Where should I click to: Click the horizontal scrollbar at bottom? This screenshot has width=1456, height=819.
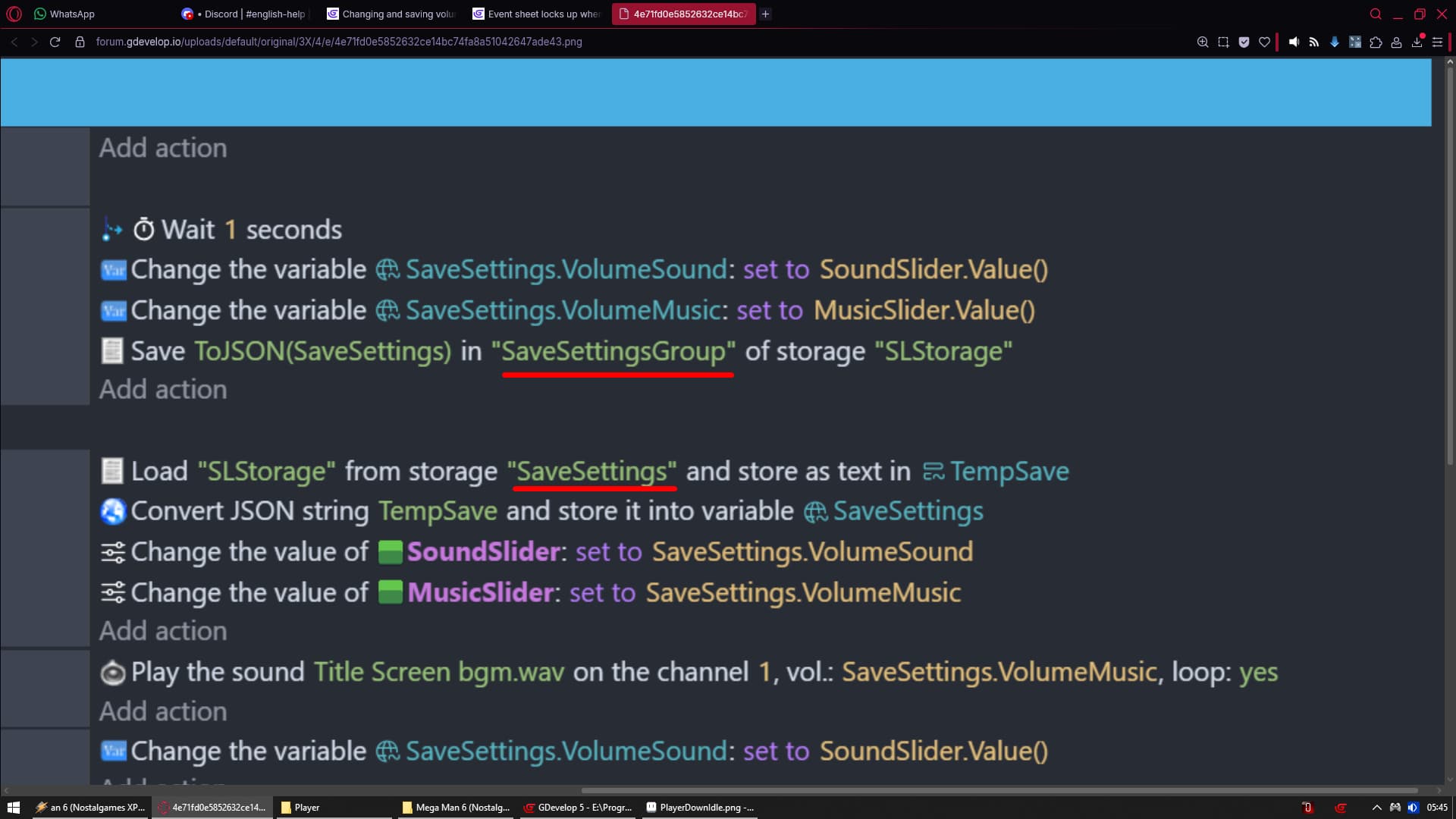(x=999, y=790)
